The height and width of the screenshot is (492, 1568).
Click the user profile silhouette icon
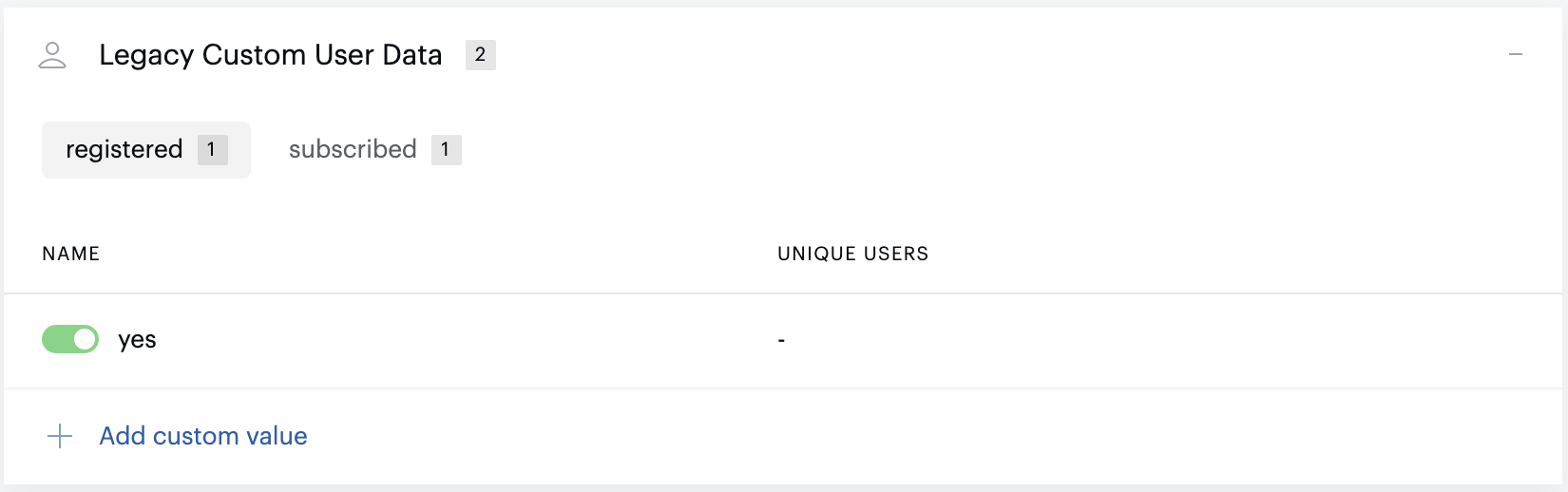coord(52,55)
